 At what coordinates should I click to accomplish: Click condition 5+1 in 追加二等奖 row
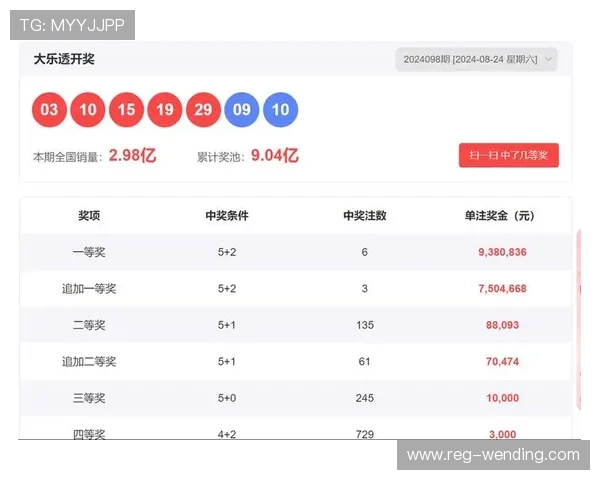[227, 361]
